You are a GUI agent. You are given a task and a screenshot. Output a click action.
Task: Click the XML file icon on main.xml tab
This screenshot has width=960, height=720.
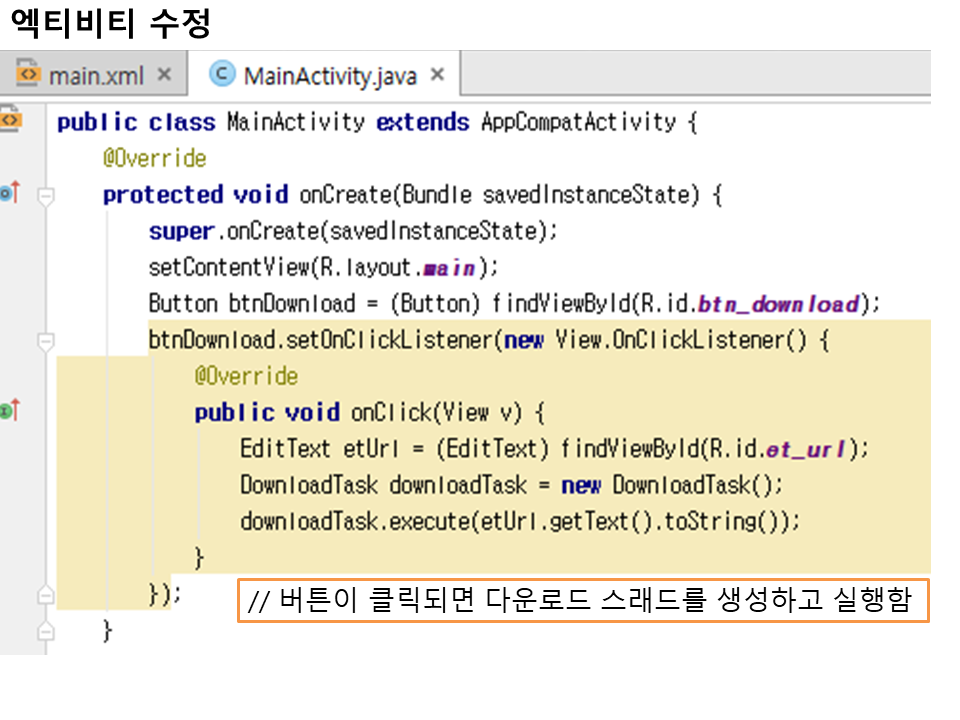coord(30,75)
